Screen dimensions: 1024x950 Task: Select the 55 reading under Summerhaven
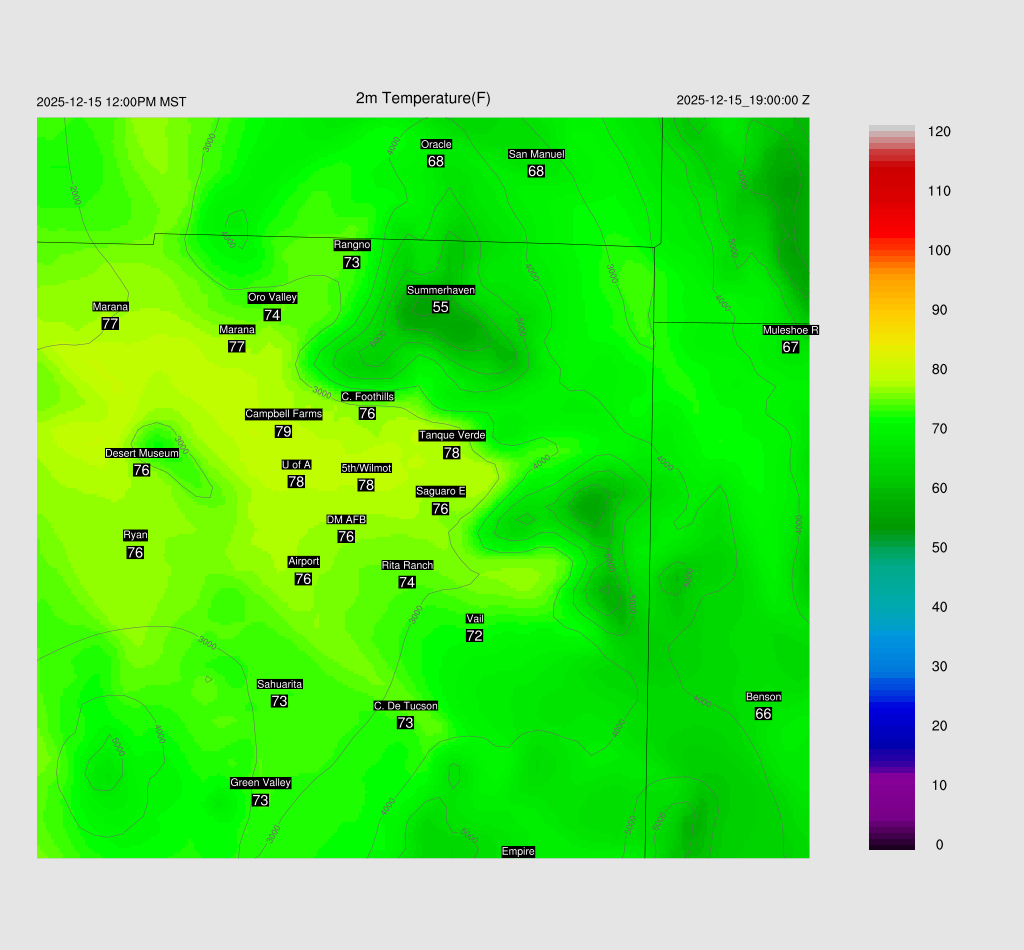pos(440,307)
